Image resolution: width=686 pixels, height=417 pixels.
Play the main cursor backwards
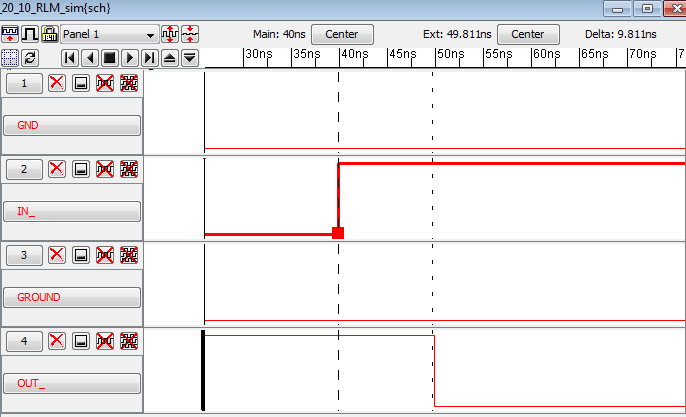click(x=90, y=58)
